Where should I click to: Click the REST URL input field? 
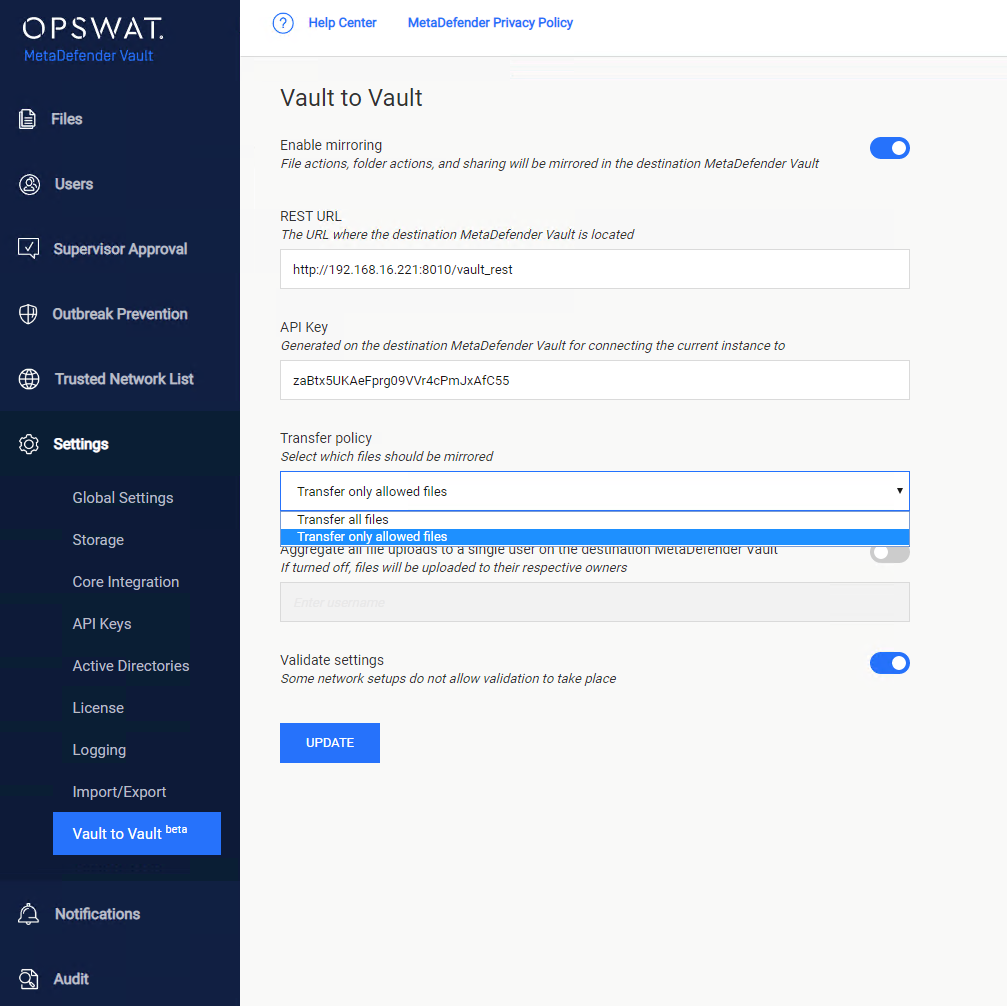pyautogui.click(x=594, y=269)
